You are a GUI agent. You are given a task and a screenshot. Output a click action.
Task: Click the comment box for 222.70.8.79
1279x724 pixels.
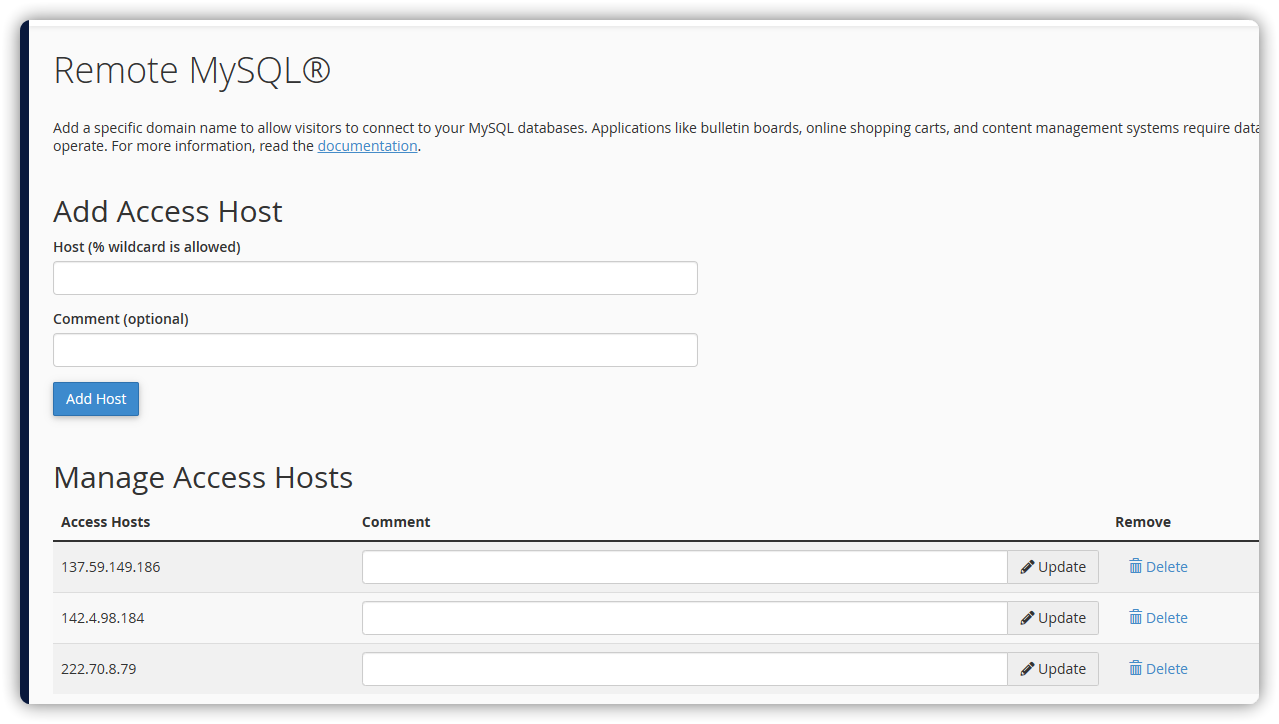[684, 669]
